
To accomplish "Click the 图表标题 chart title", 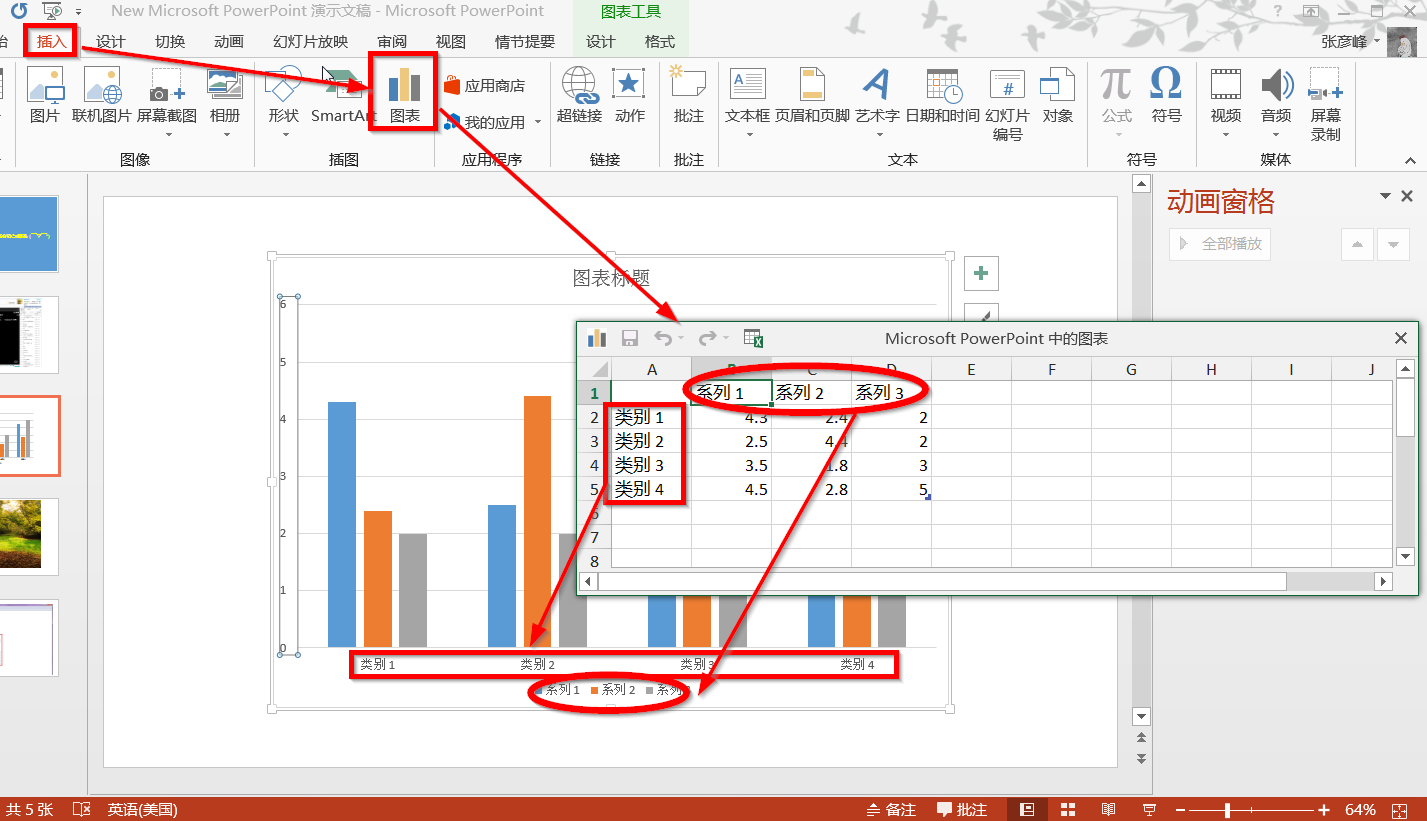I will (x=612, y=278).
